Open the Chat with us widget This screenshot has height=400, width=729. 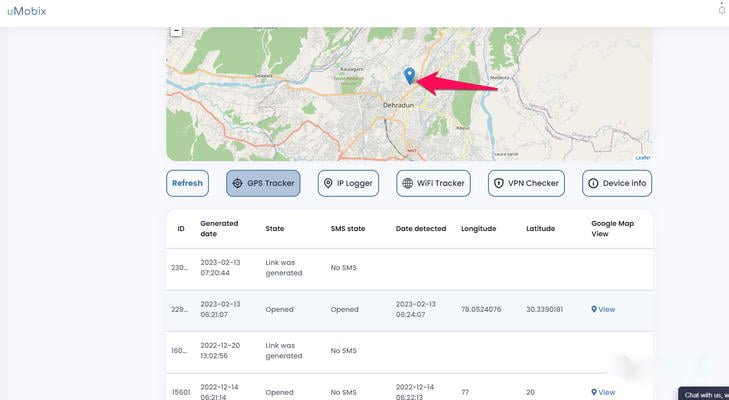(703, 394)
